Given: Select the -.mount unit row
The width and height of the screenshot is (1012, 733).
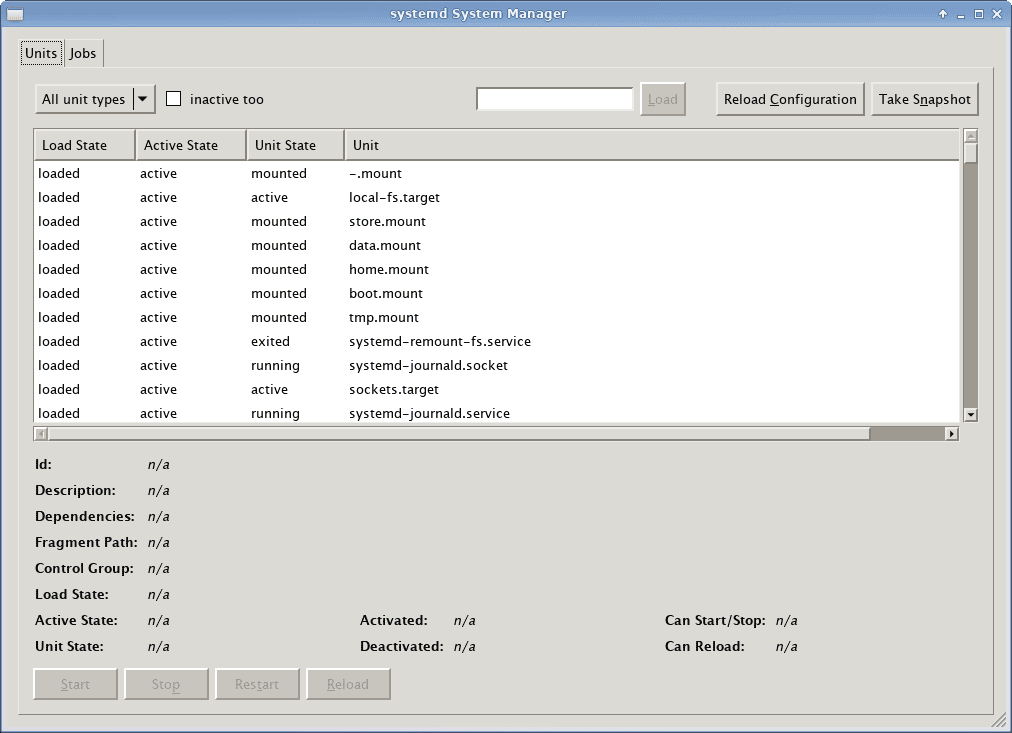Looking at the screenshot, I should pos(496,174).
